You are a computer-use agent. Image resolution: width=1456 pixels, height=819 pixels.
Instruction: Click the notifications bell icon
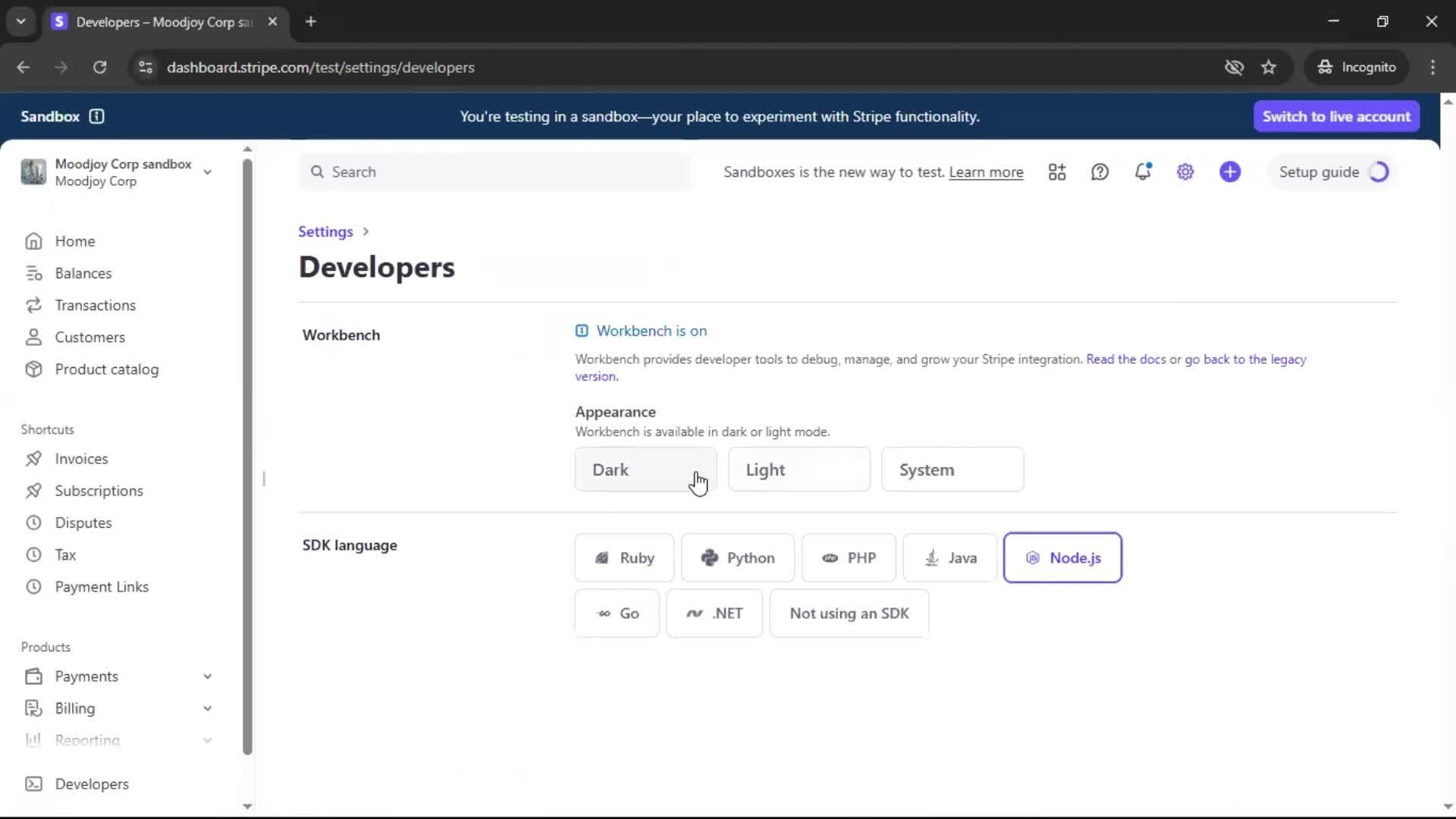(1143, 172)
